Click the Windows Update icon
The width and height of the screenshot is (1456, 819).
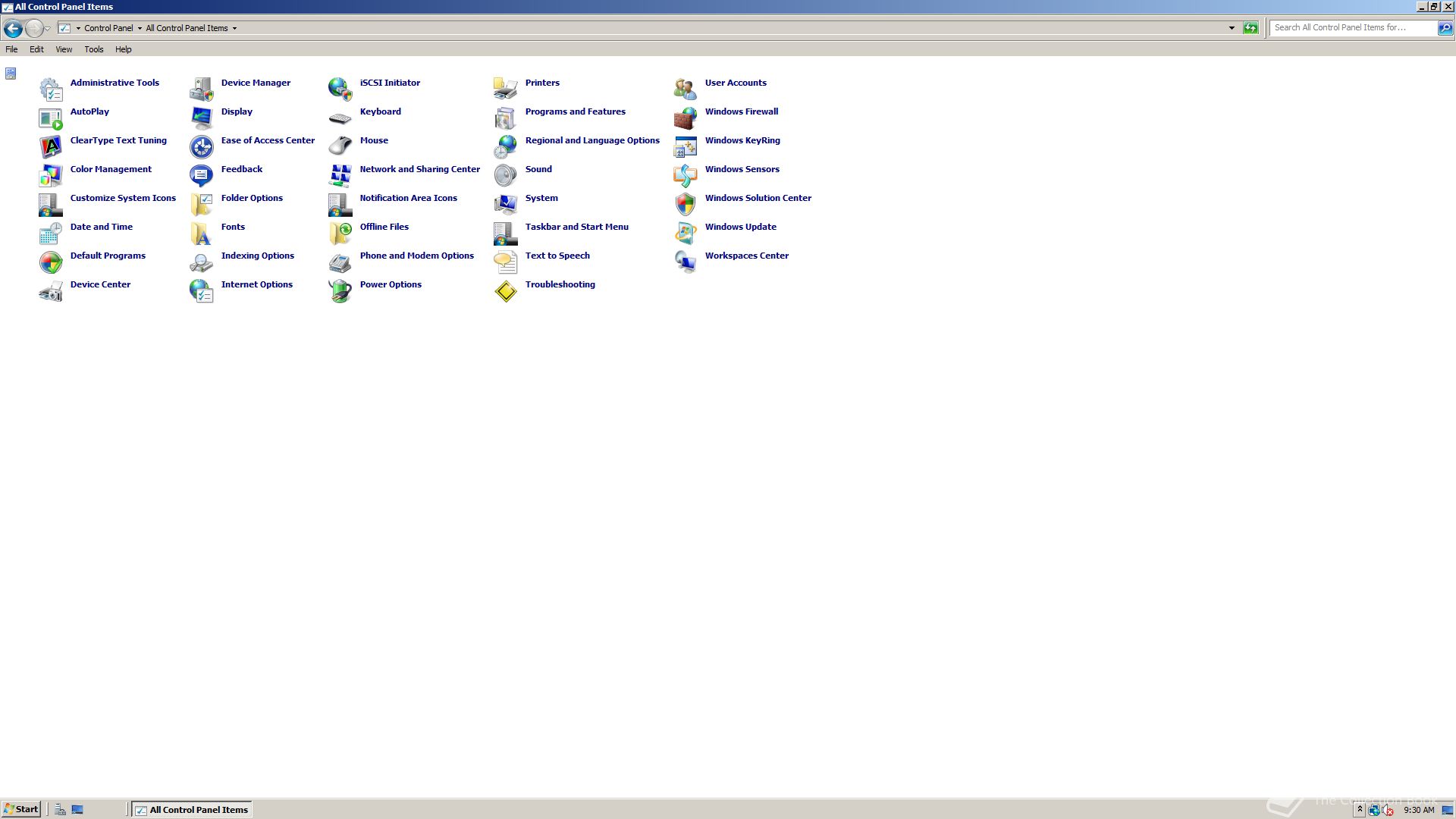pyautogui.click(x=686, y=233)
